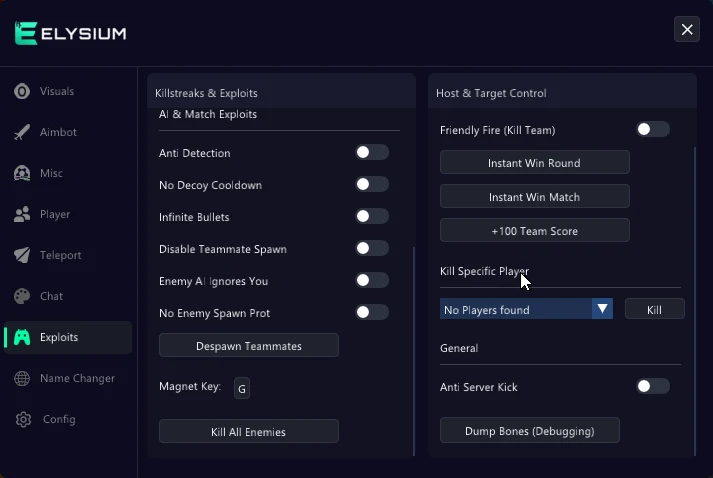Click the Instant Win Round button
This screenshot has height=478, width=713.
535,162
